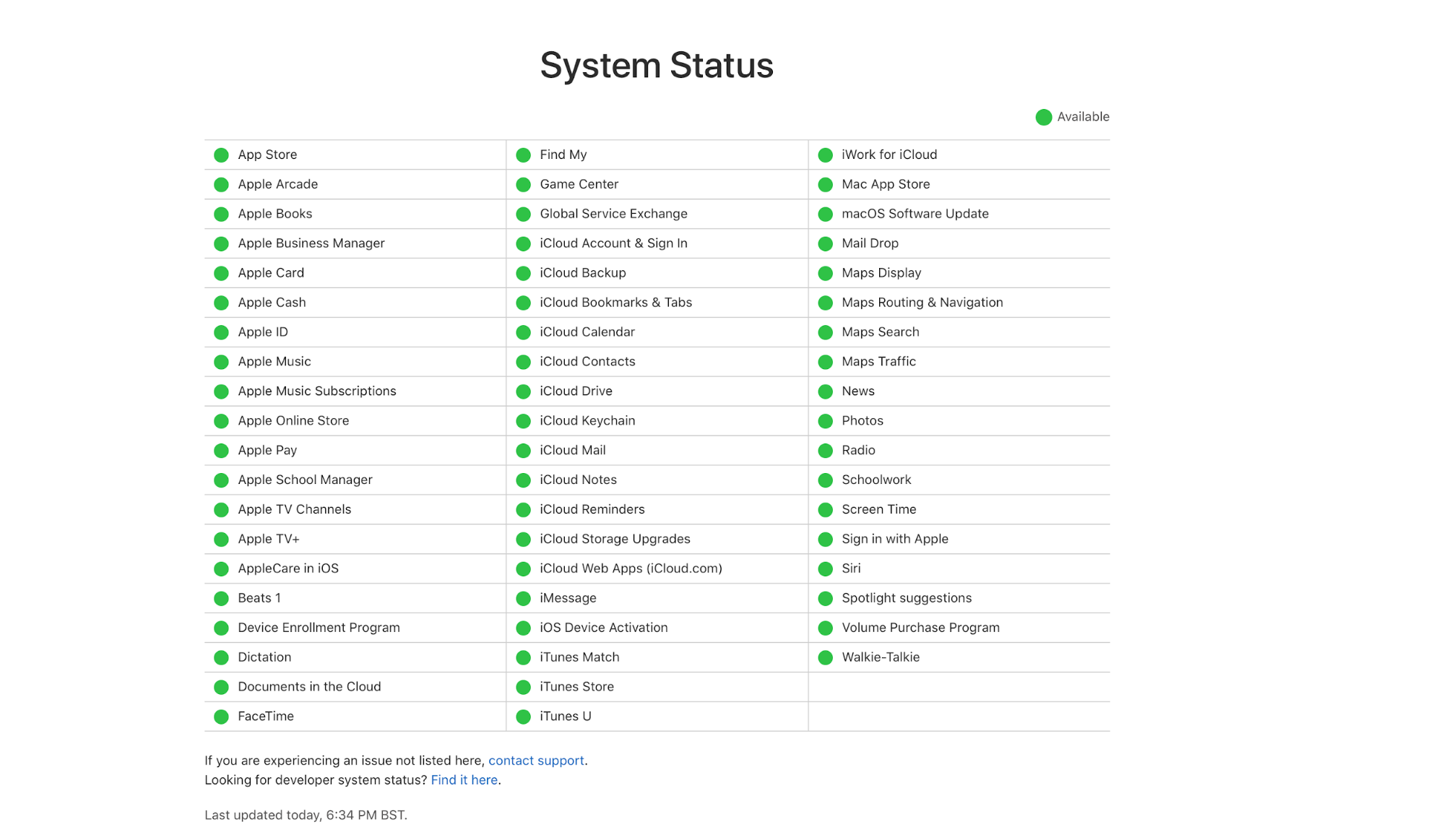Viewport: 1444px width, 840px height.
Task: Click the green Apple Pay status icon
Action: [221, 450]
